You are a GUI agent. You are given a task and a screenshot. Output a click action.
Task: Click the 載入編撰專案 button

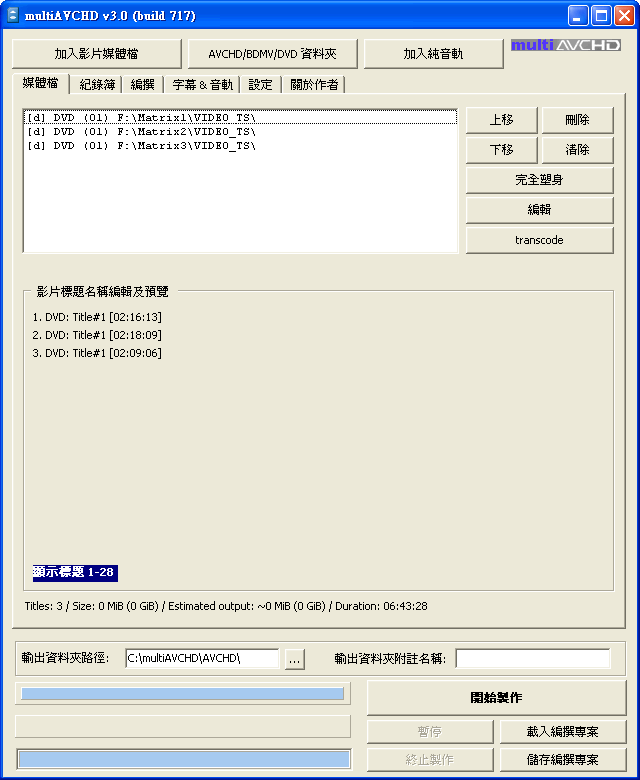pos(562,732)
